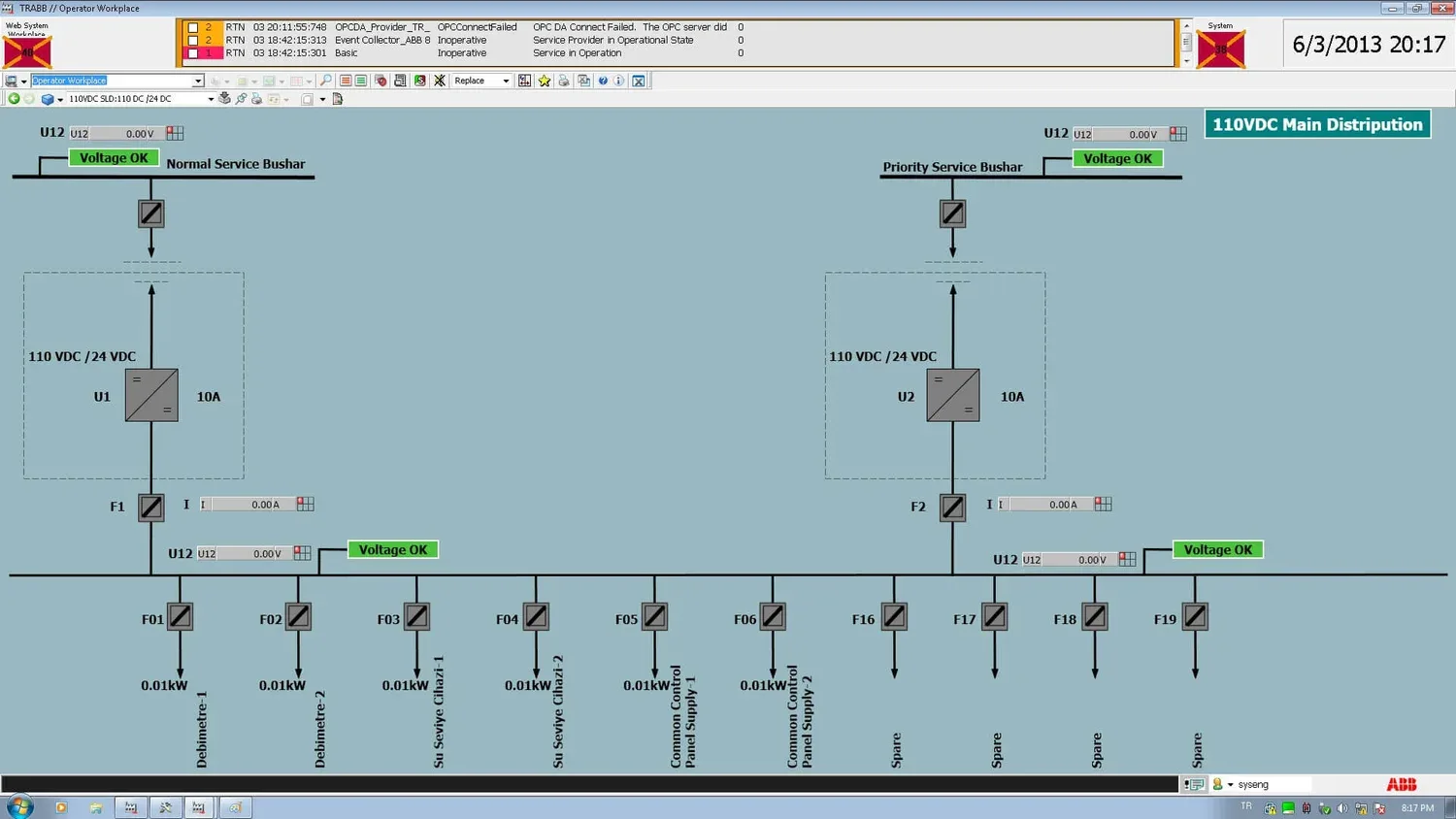Select the F03 feeder breaker
Screen dimensions: 1456x819
click(417, 617)
